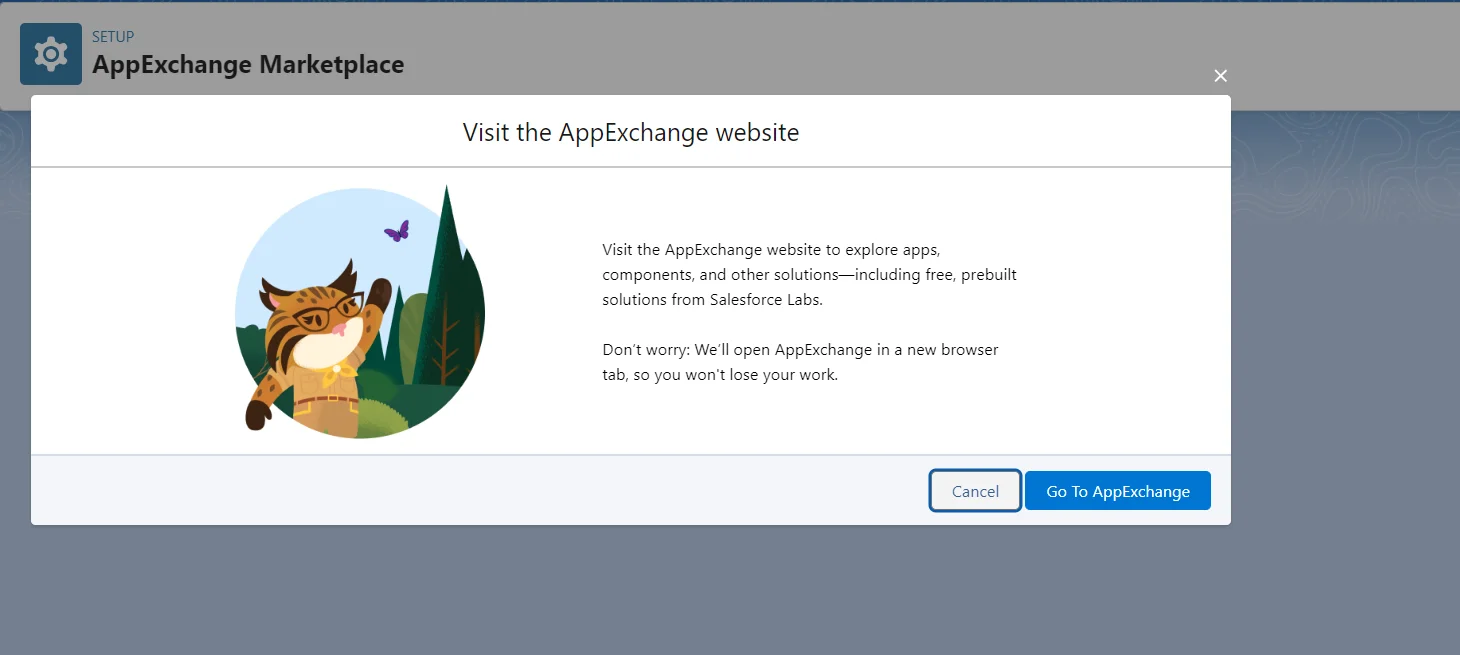Click the dialog description paragraph

(808, 274)
